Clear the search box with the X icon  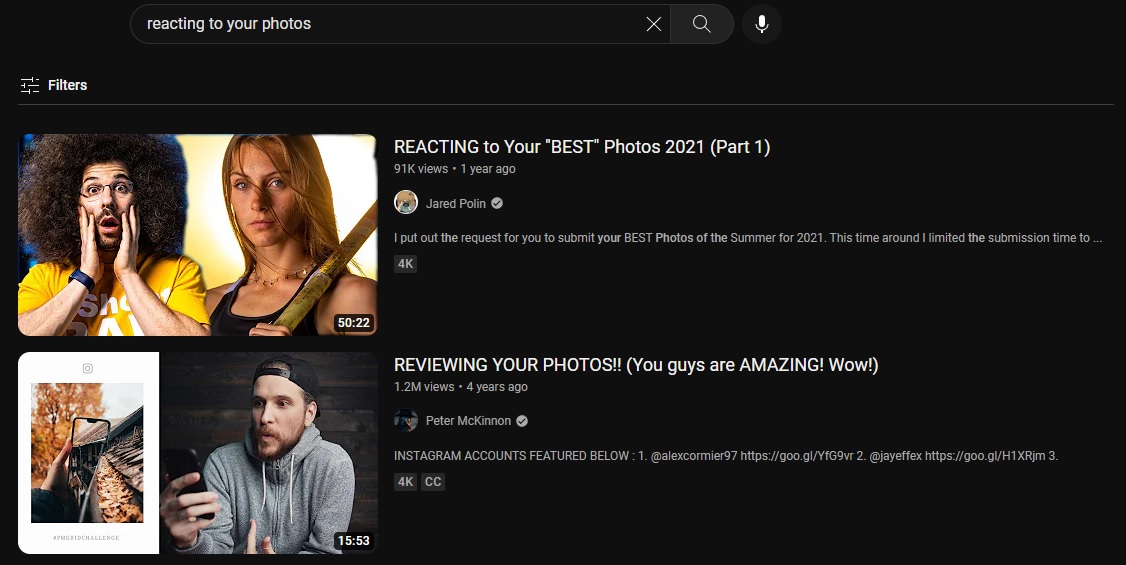pyautogui.click(x=654, y=24)
